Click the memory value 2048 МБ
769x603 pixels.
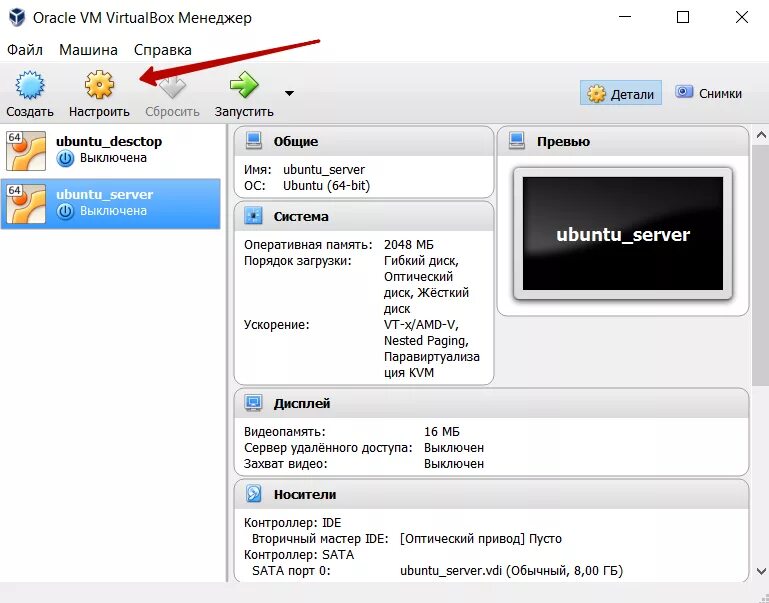point(409,245)
